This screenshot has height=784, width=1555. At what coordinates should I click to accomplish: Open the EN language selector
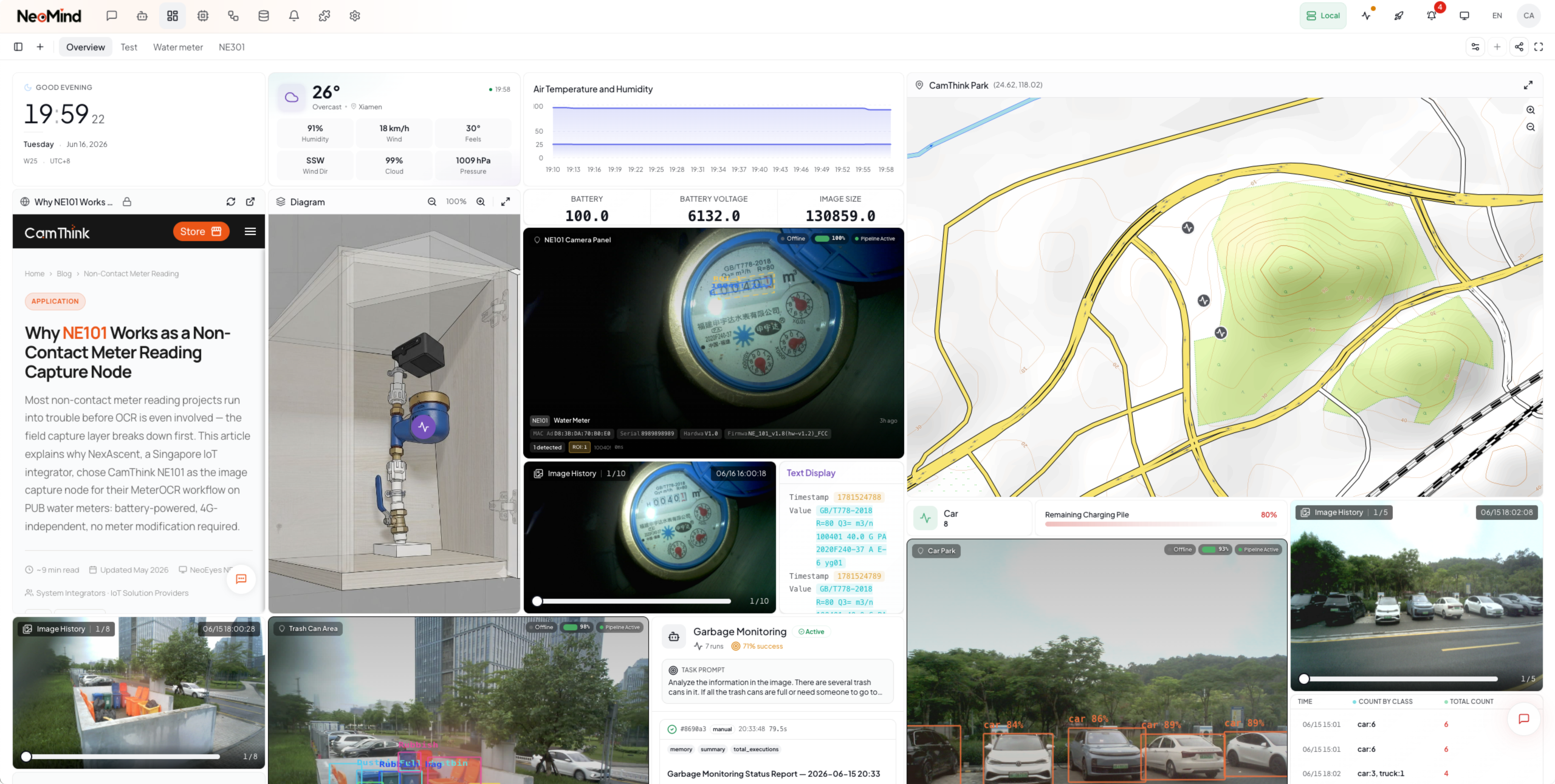(1497, 16)
